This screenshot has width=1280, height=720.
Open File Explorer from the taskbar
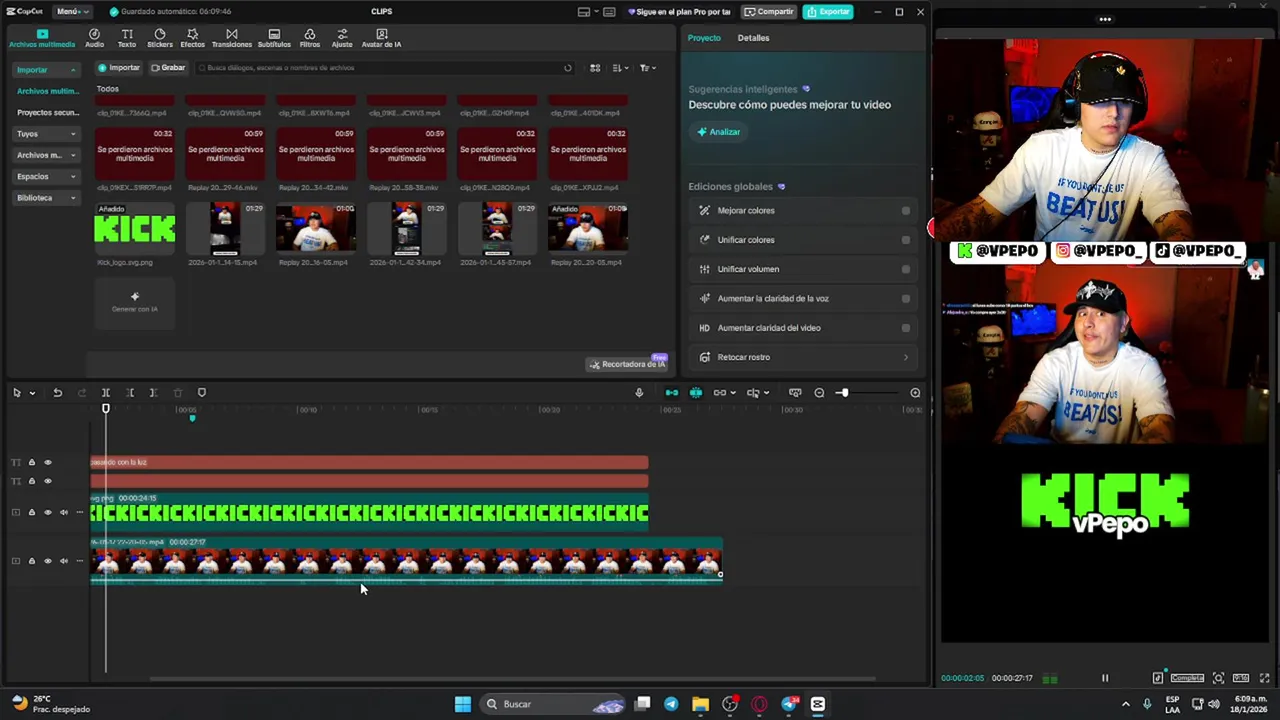point(700,704)
